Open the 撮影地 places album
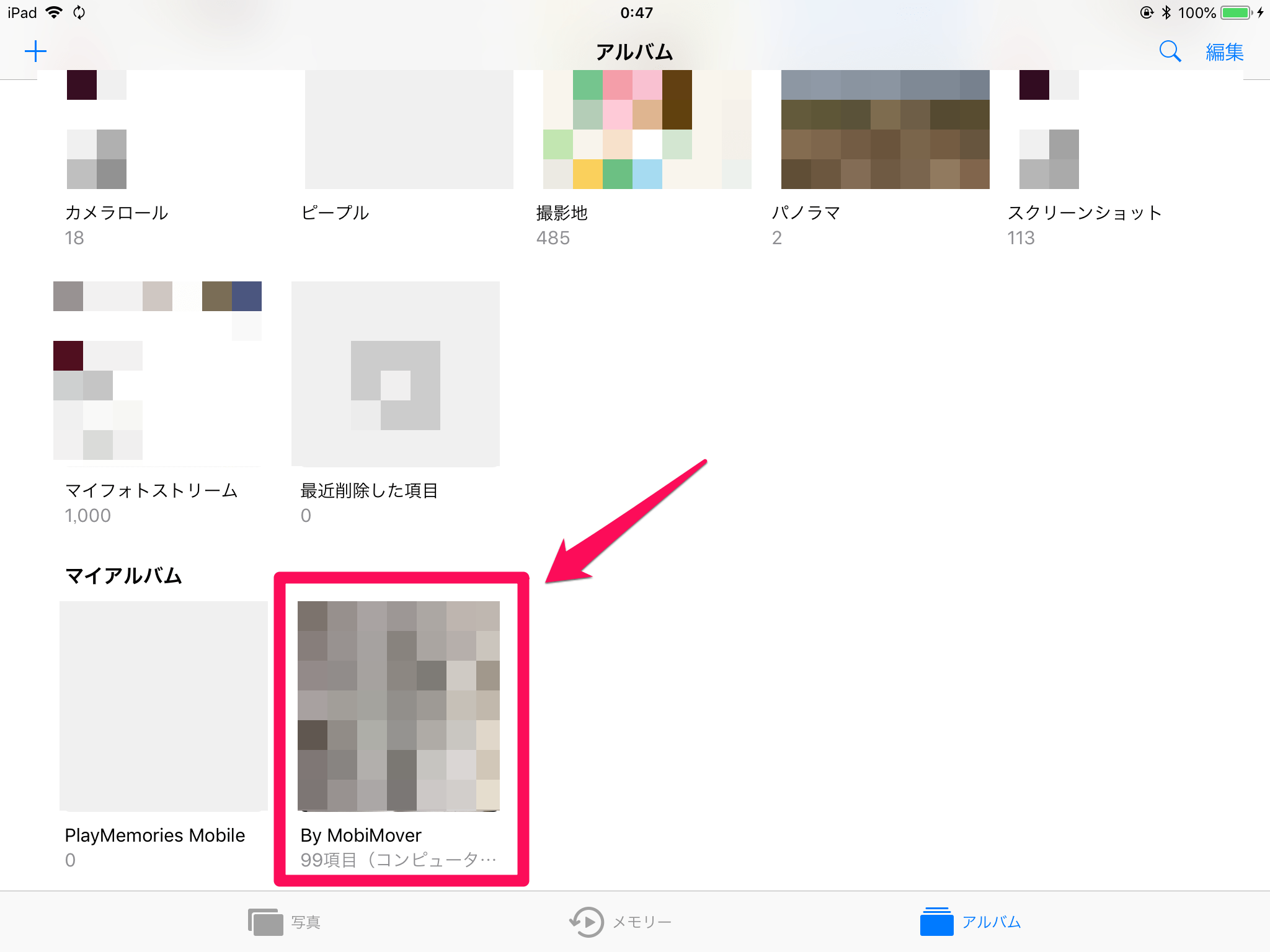1270x952 pixels. tap(647, 130)
